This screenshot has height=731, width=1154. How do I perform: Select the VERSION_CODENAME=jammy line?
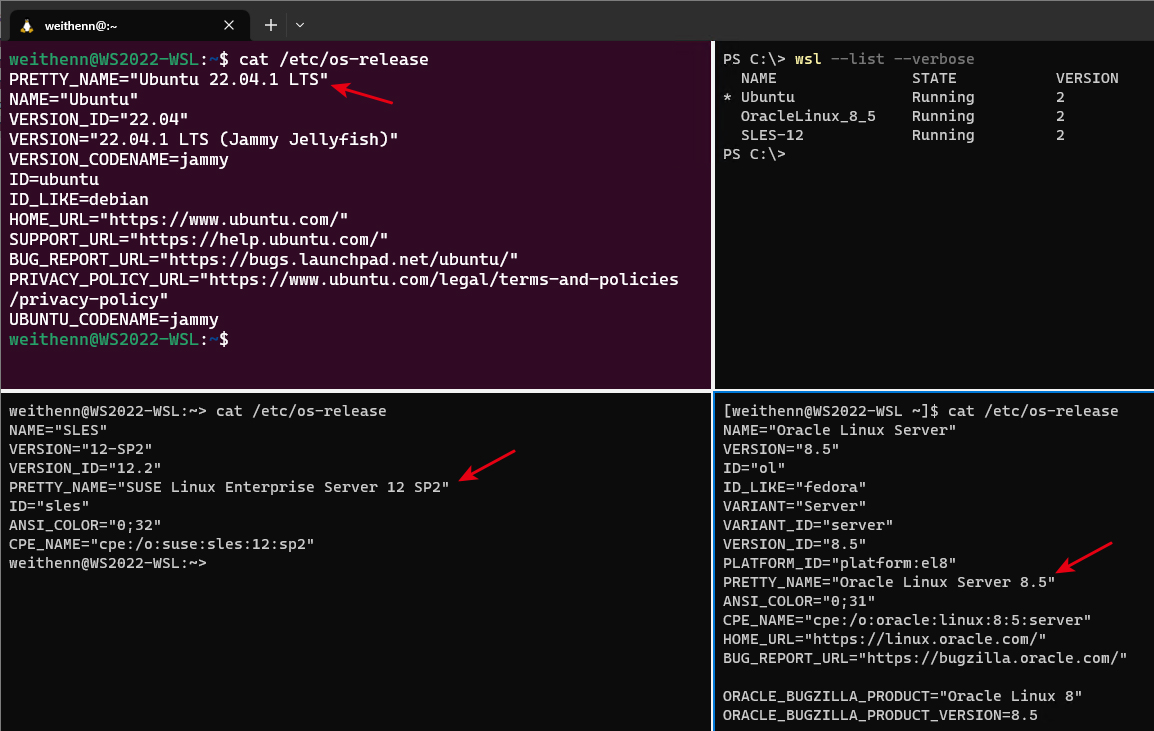(118, 159)
